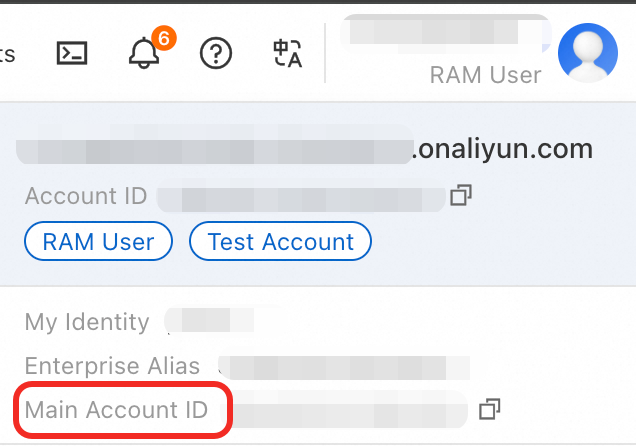This screenshot has height=446, width=636.
Task: Open the help question mark icon
Action: click(x=216, y=53)
